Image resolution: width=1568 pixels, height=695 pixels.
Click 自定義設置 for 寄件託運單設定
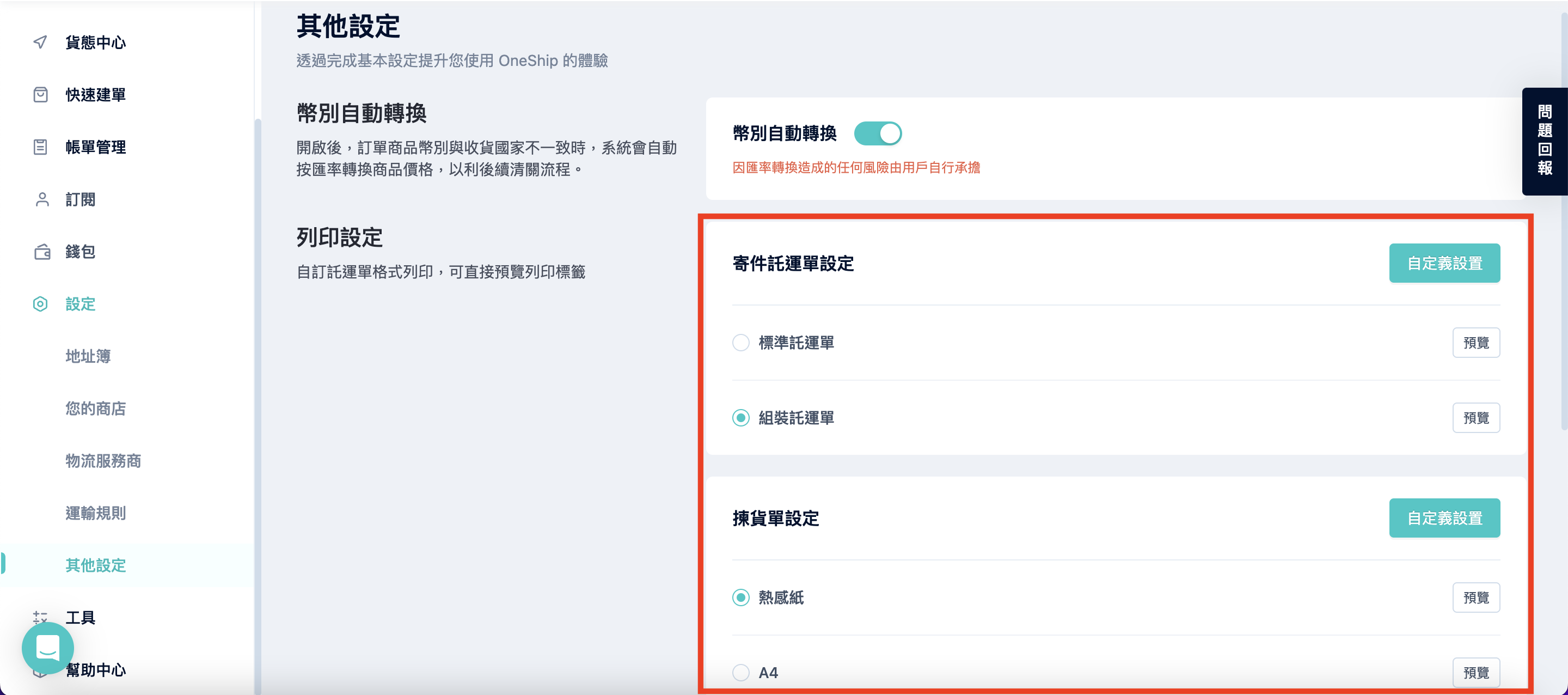pos(1444,263)
